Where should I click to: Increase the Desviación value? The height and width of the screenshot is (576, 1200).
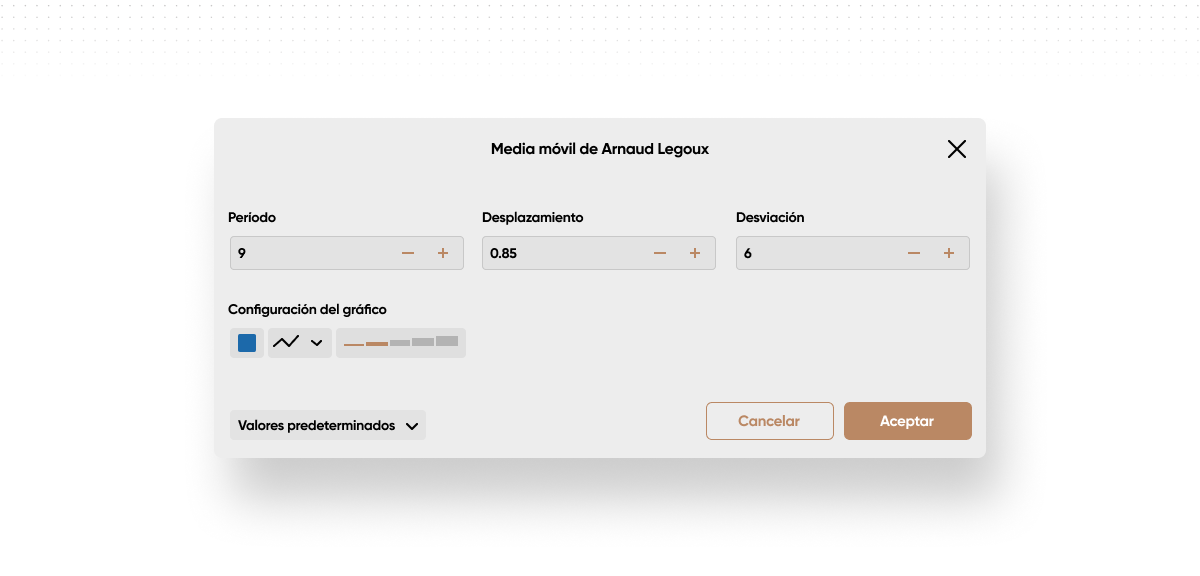(x=949, y=253)
